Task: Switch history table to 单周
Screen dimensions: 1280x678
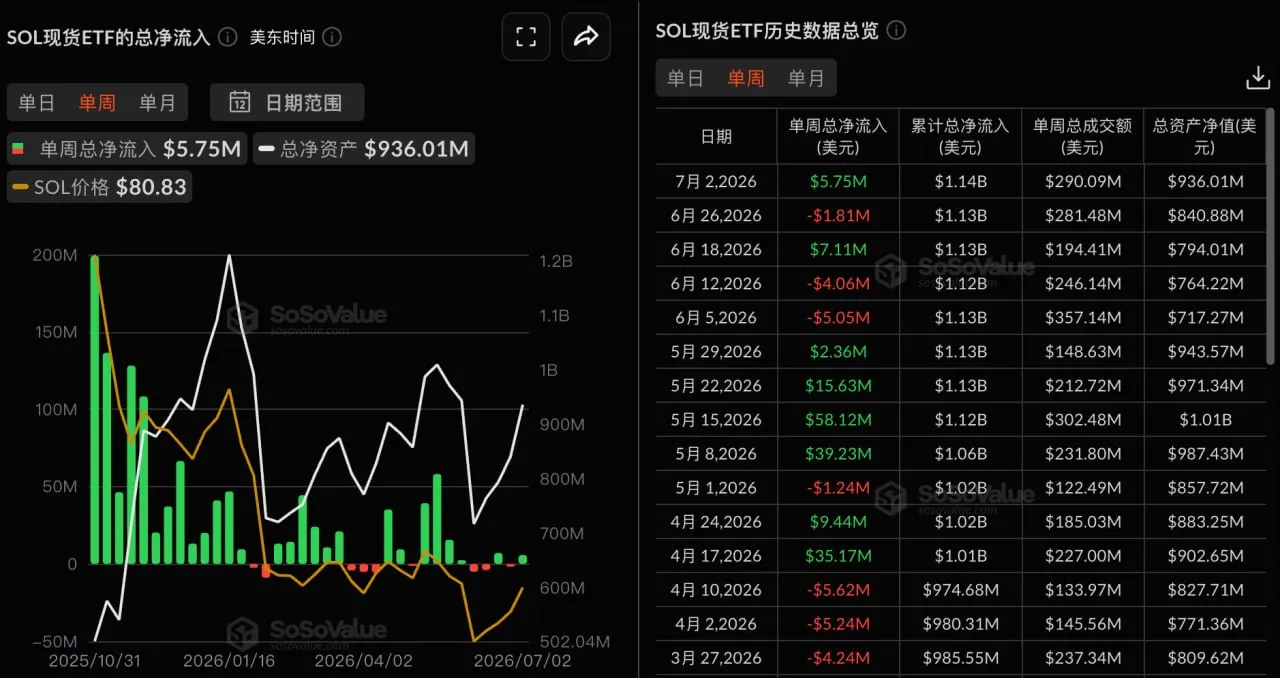Action: pyautogui.click(x=746, y=78)
